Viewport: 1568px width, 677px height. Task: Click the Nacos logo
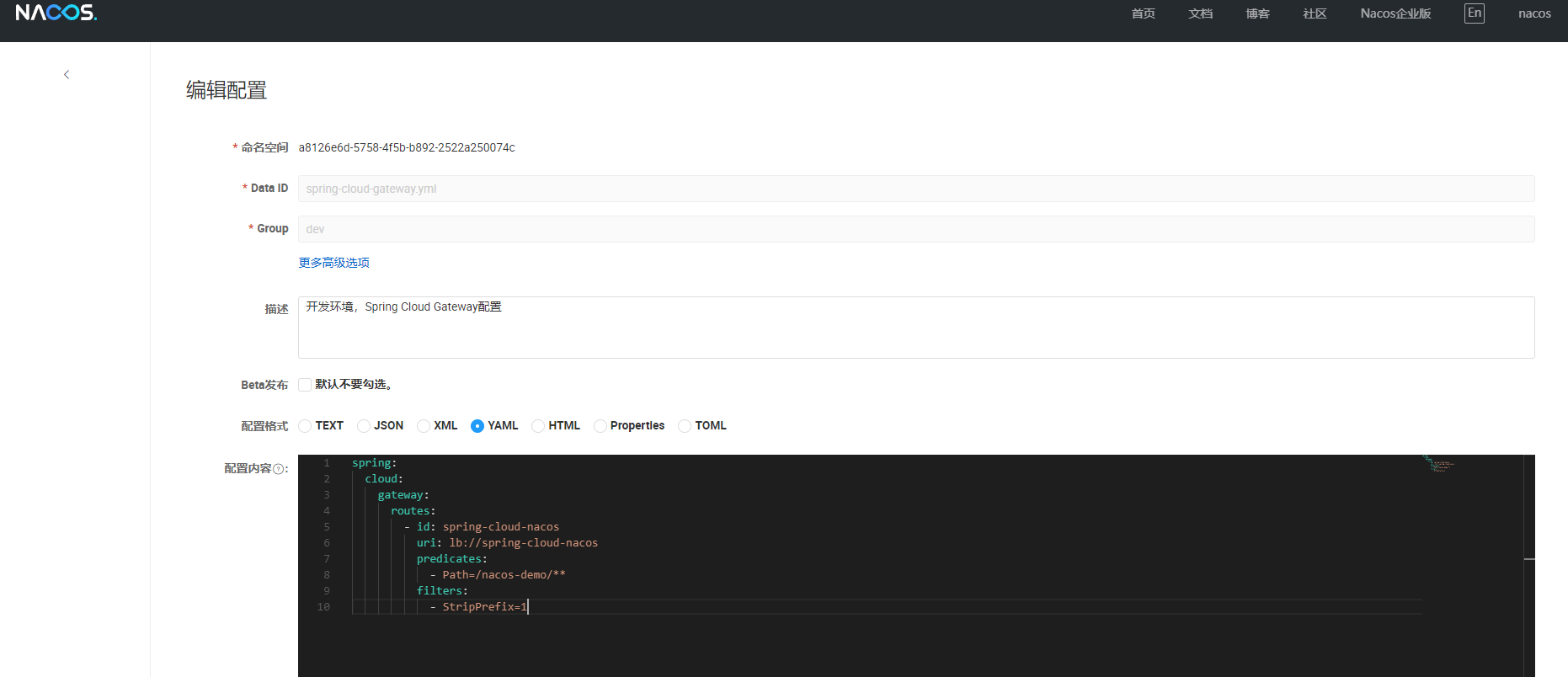56,13
